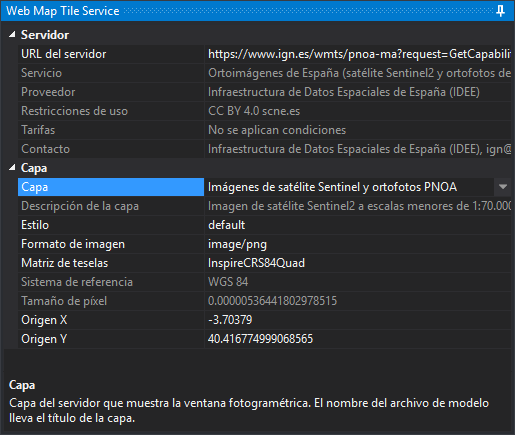Select the Tarifas label
Image resolution: width=515 pixels, height=435 pixels.
[38, 130]
